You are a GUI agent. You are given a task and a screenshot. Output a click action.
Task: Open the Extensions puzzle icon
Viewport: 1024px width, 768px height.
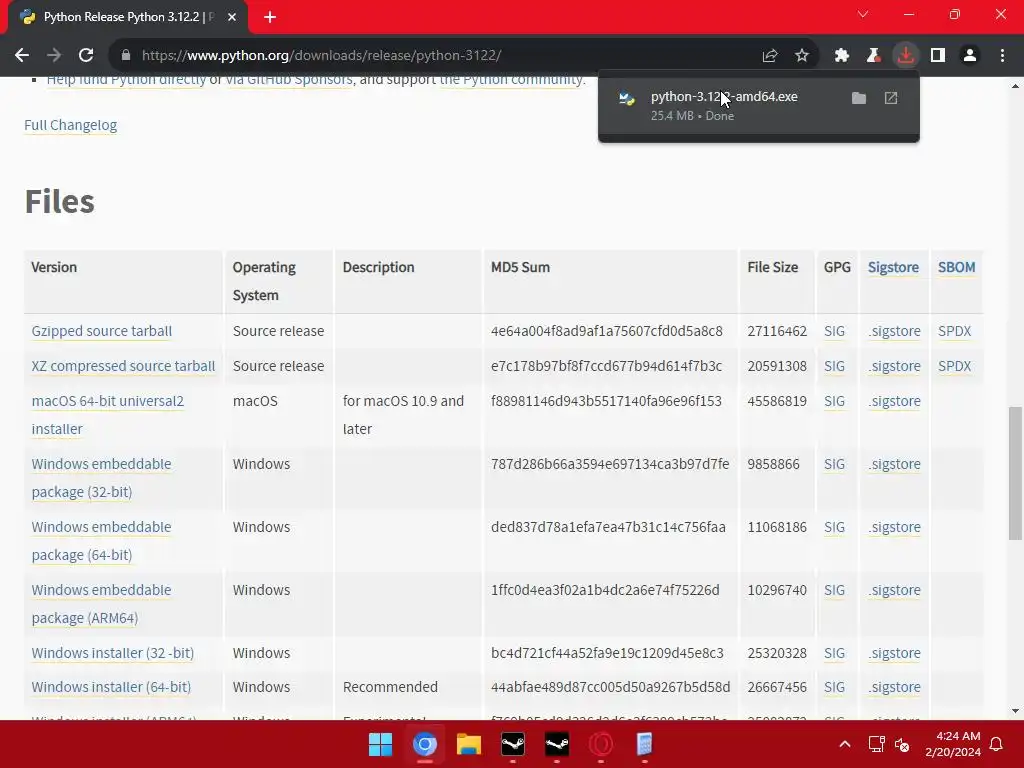pyautogui.click(x=842, y=56)
